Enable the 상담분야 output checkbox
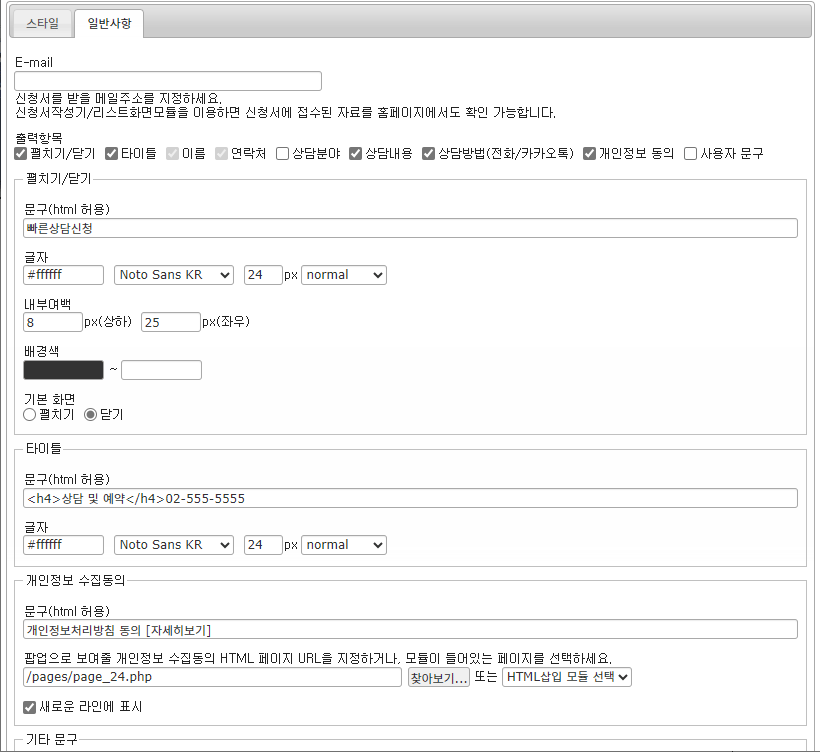 tap(283, 153)
